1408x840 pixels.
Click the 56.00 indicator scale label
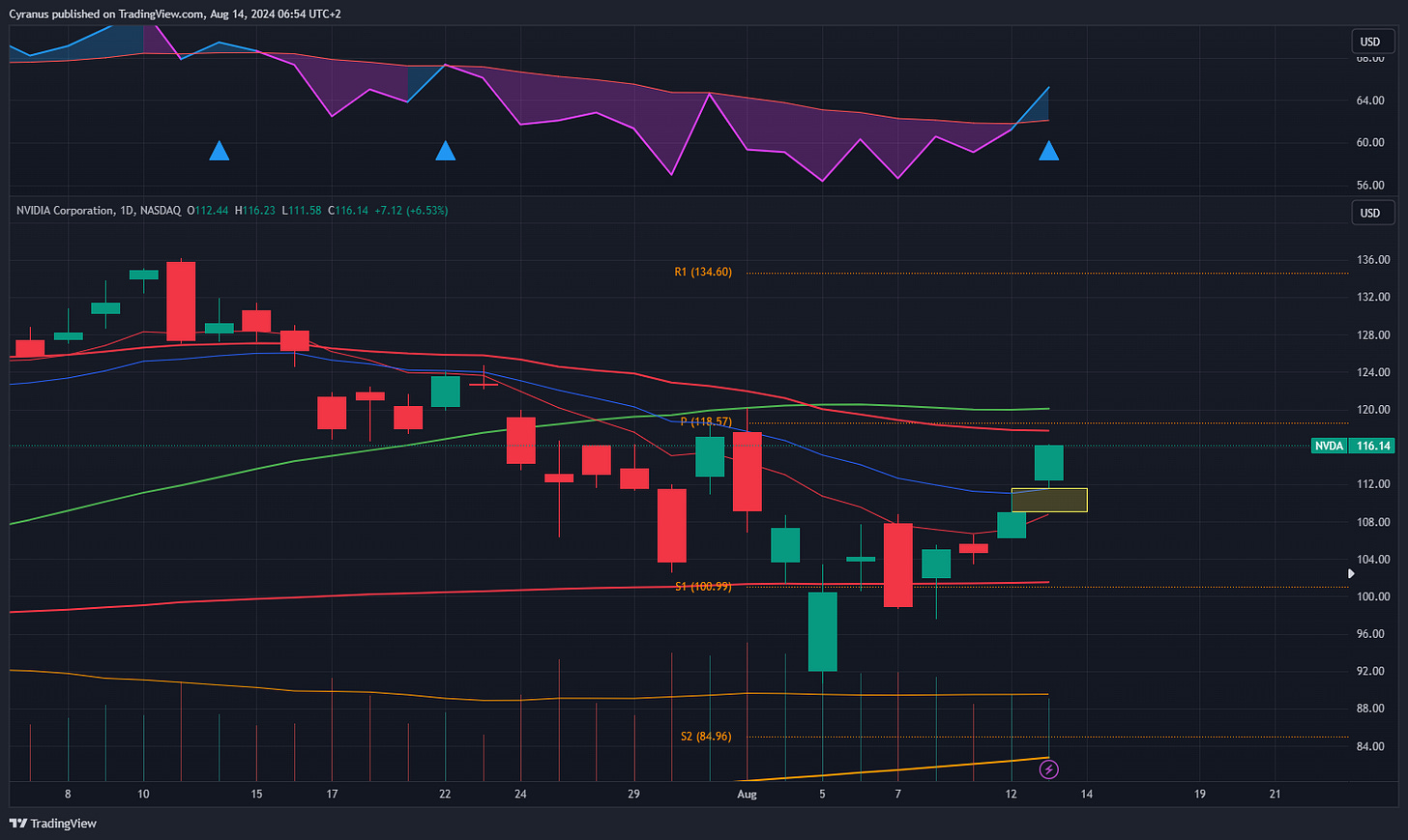(x=1370, y=186)
